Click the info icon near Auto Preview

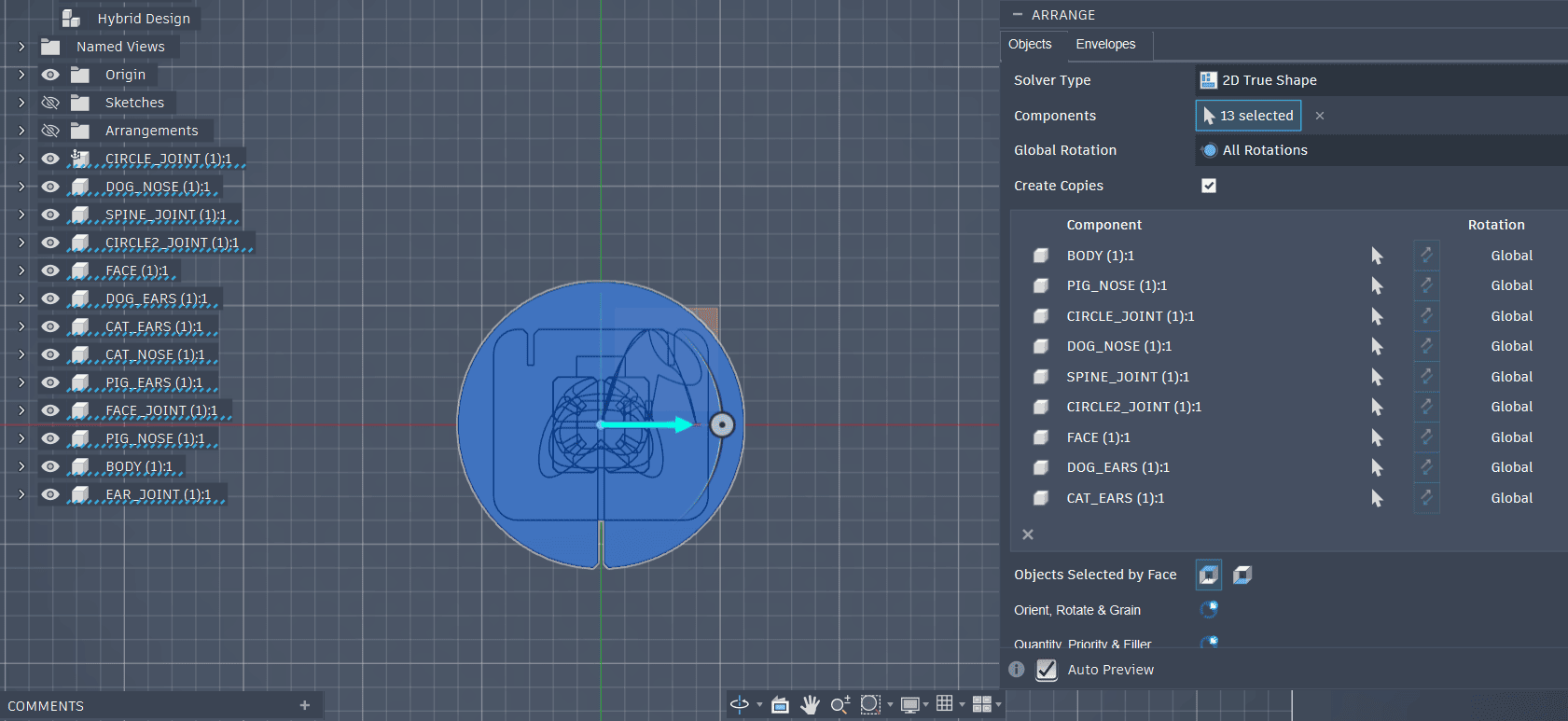click(x=1017, y=670)
